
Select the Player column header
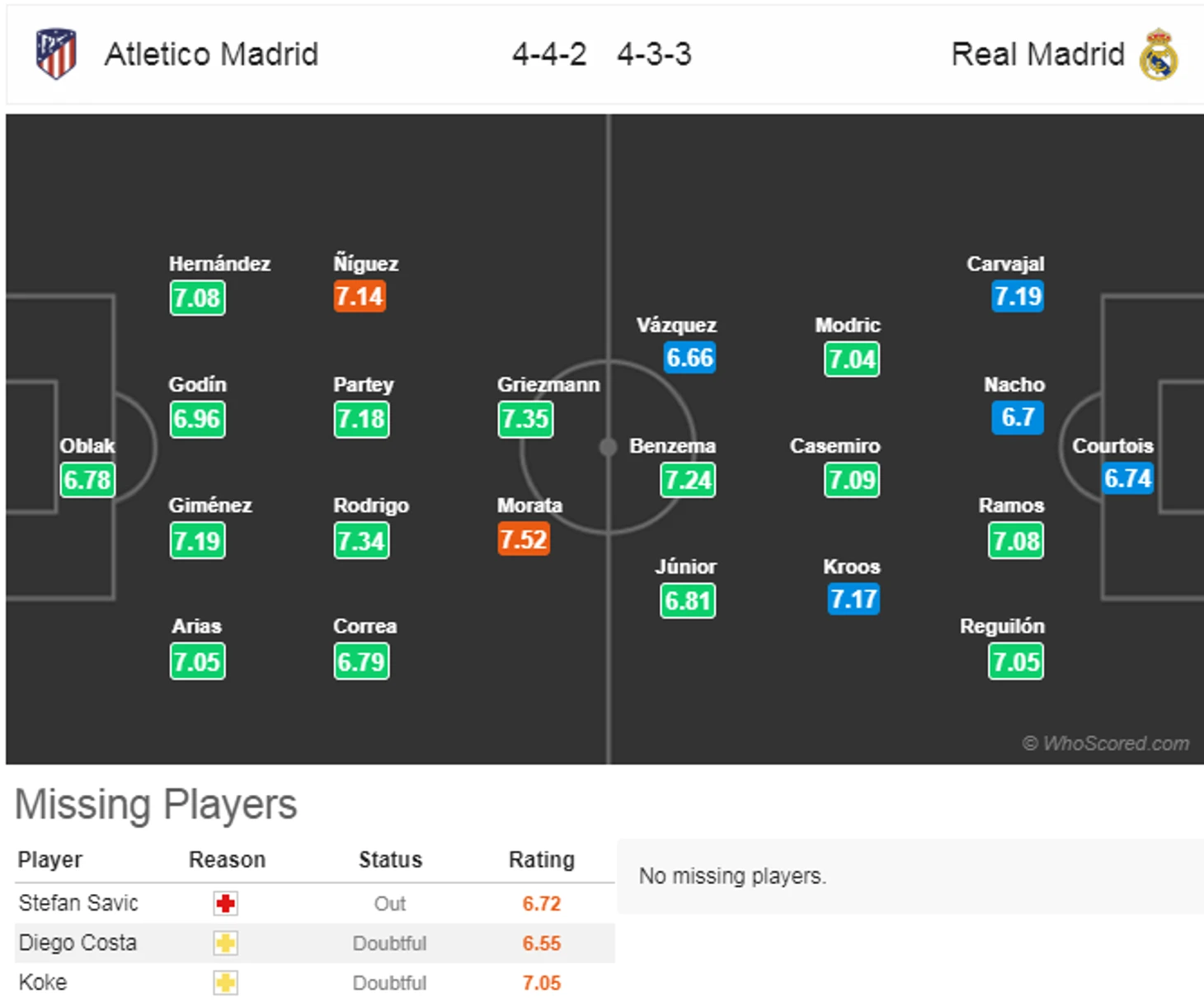click(50, 859)
